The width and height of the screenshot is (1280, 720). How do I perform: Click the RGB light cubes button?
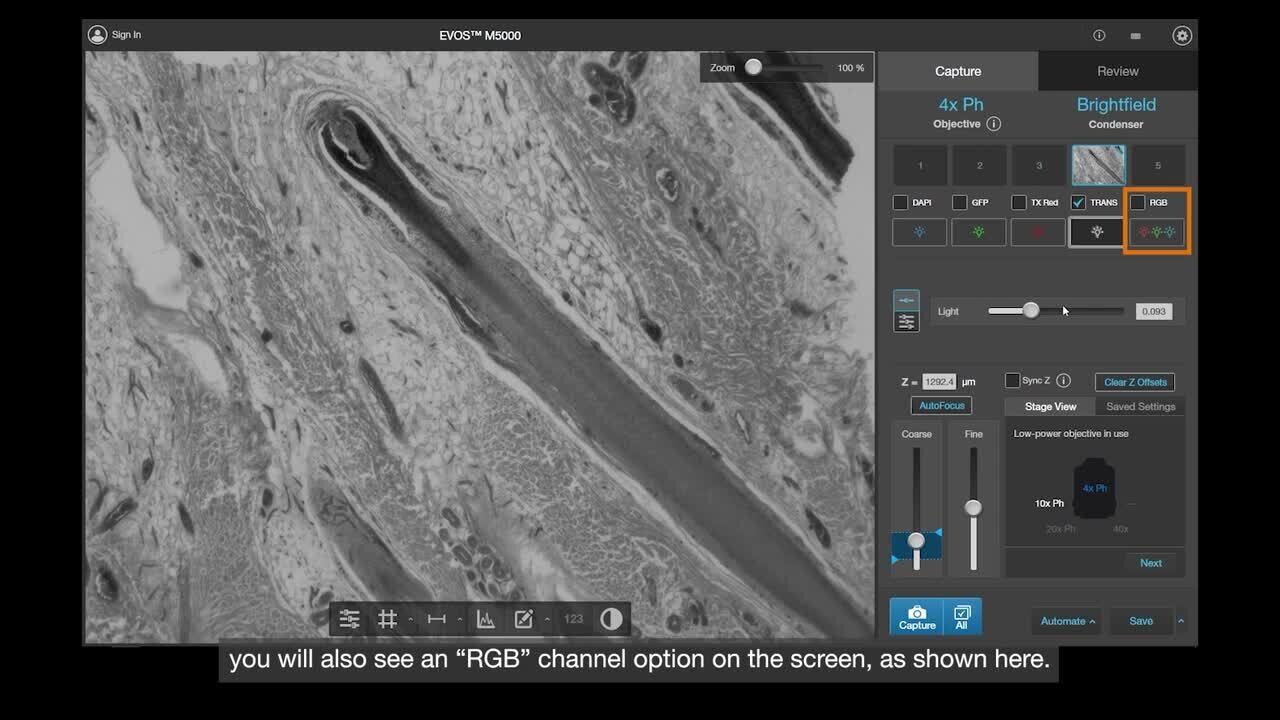pos(1158,232)
